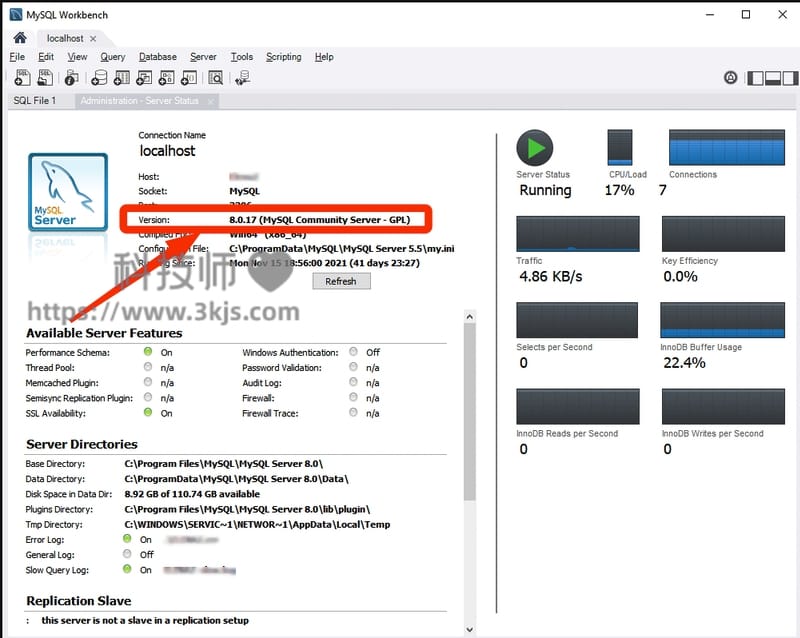Create a new SQL tab from toolbar
This screenshot has height=638, width=800.
[22, 78]
